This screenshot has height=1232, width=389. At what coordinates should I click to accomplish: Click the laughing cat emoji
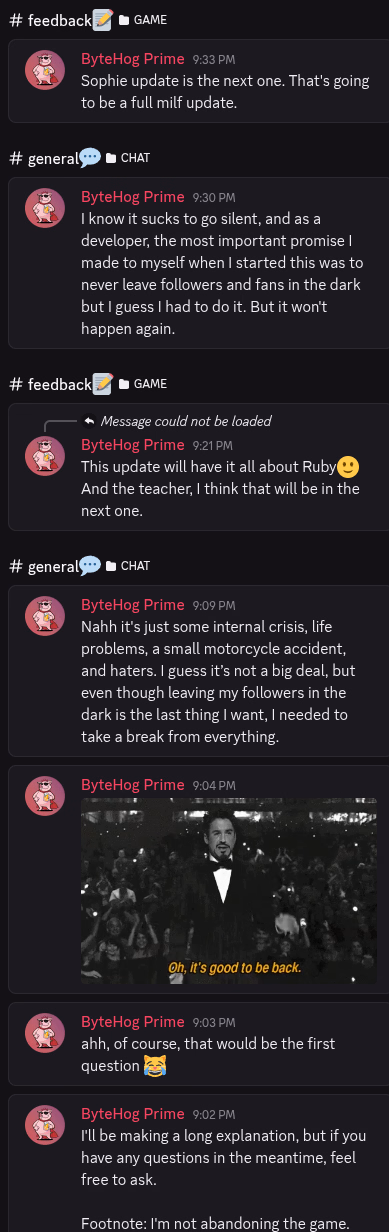pos(155,1065)
